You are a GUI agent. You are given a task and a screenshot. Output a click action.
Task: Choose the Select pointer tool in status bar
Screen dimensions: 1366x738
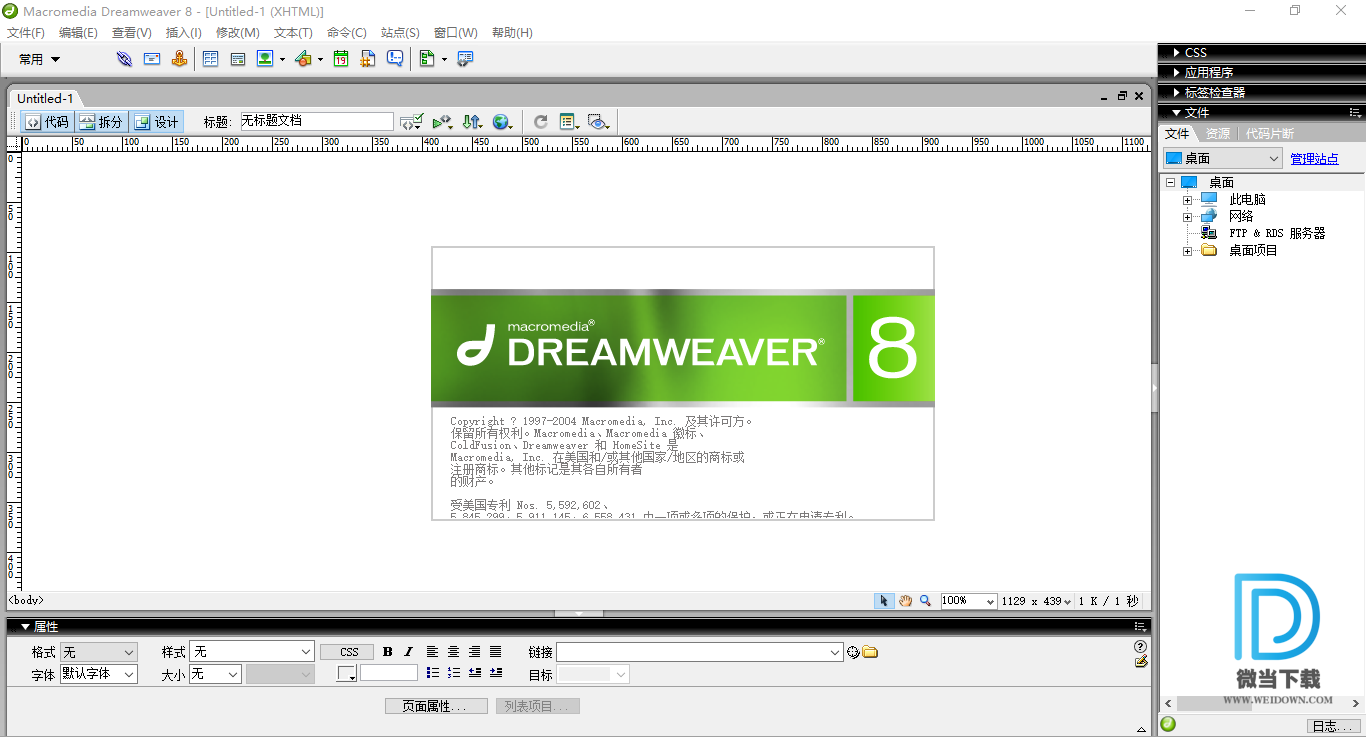[884, 601]
